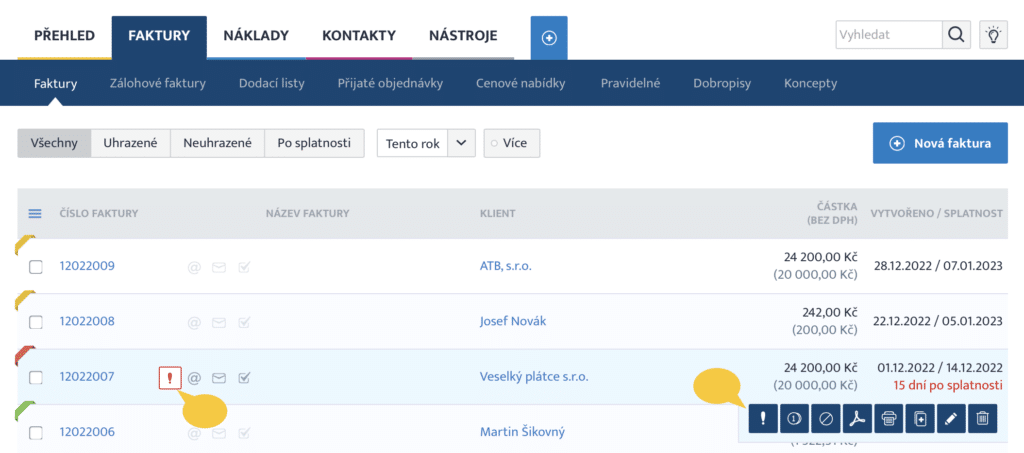Click the pencil edit icon for invoice 12022007
This screenshot has width=1024, height=453.
(950, 421)
